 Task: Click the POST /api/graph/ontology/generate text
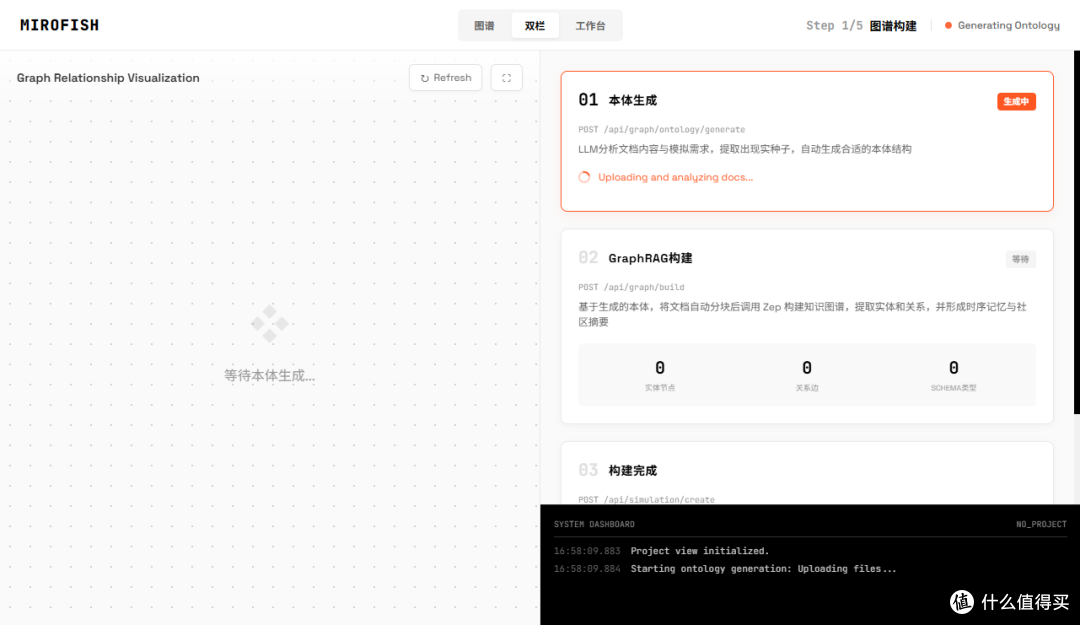pyautogui.click(x=661, y=129)
